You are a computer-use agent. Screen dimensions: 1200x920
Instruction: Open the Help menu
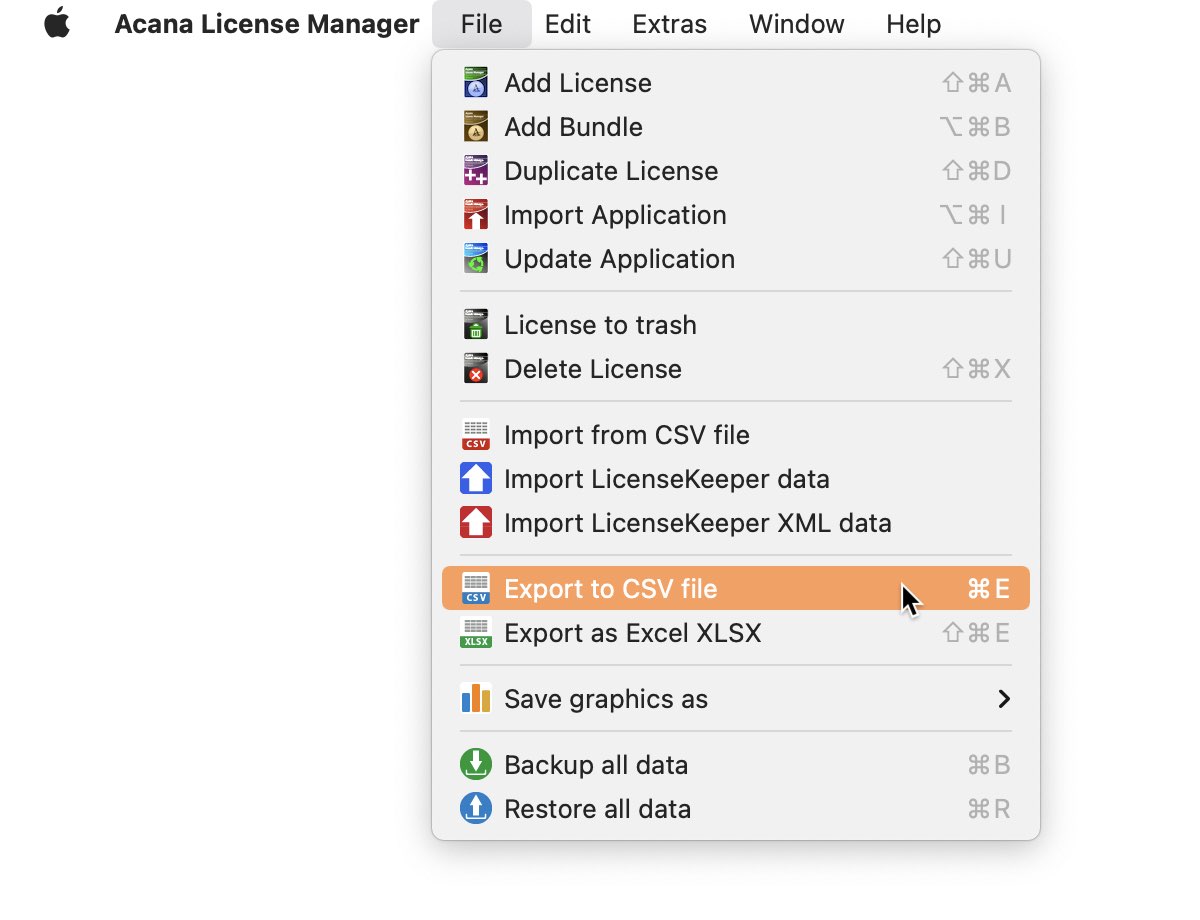point(914,24)
